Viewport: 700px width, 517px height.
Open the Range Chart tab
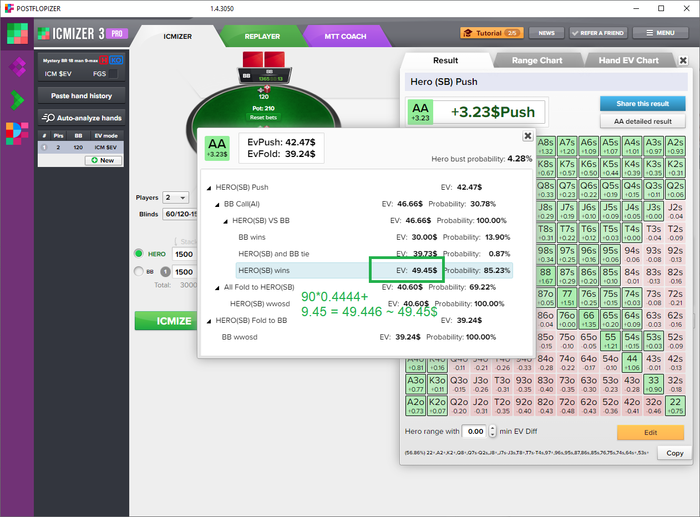[537, 60]
